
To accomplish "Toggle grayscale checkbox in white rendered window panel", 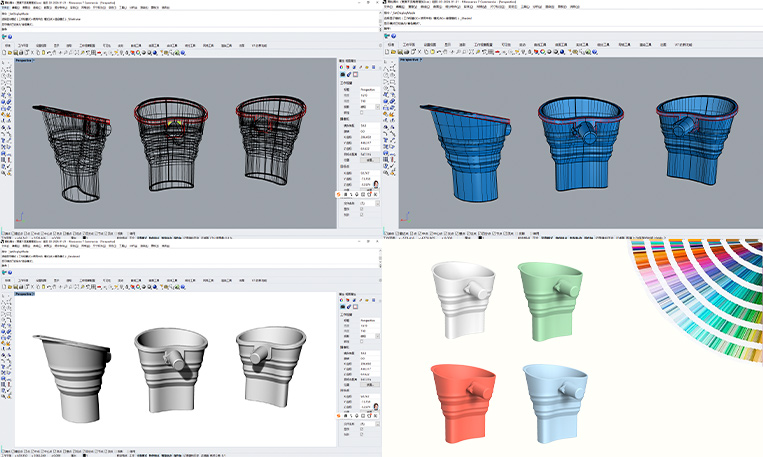I will tap(362, 434).
